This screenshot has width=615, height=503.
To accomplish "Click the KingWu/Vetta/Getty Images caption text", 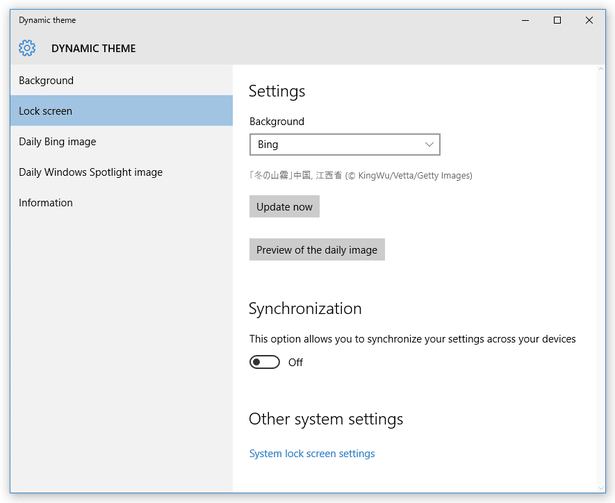I will pos(361,175).
